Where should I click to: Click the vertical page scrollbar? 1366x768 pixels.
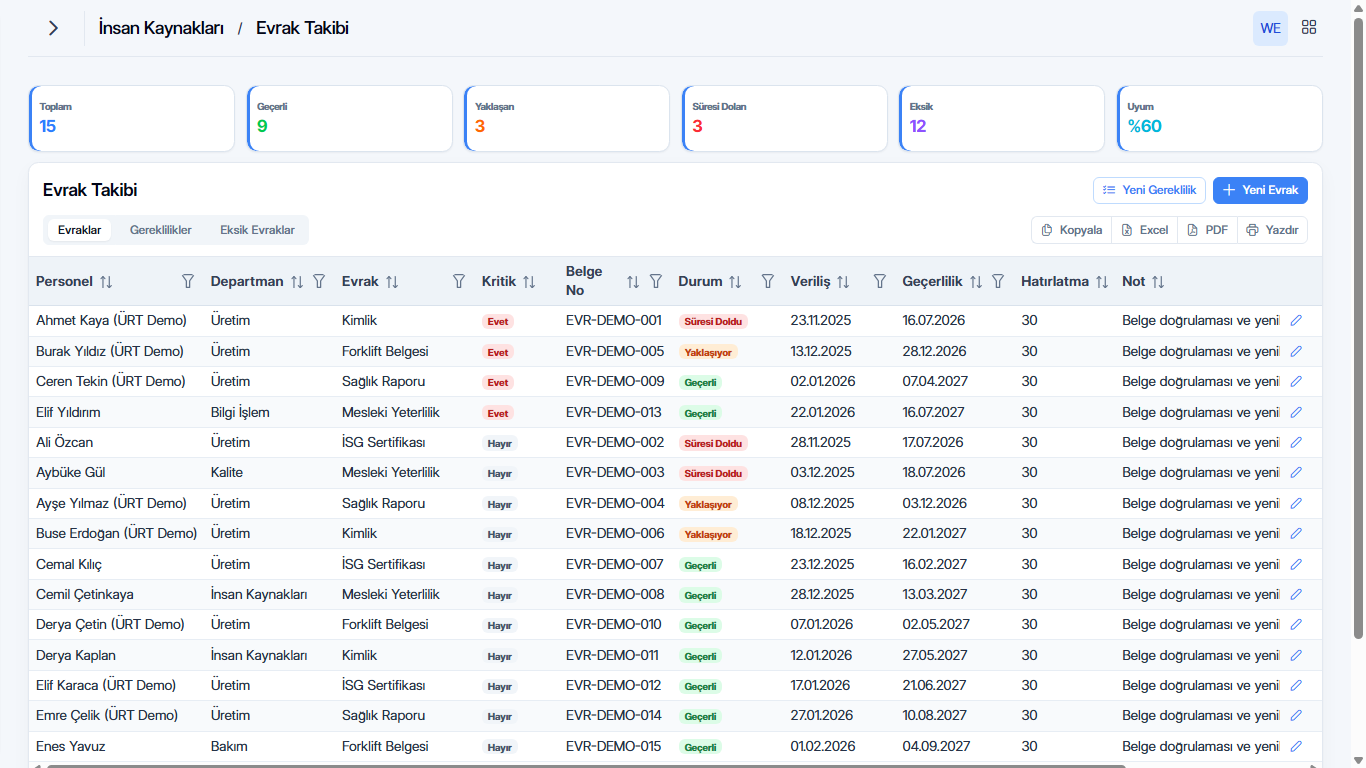pos(1358,328)
